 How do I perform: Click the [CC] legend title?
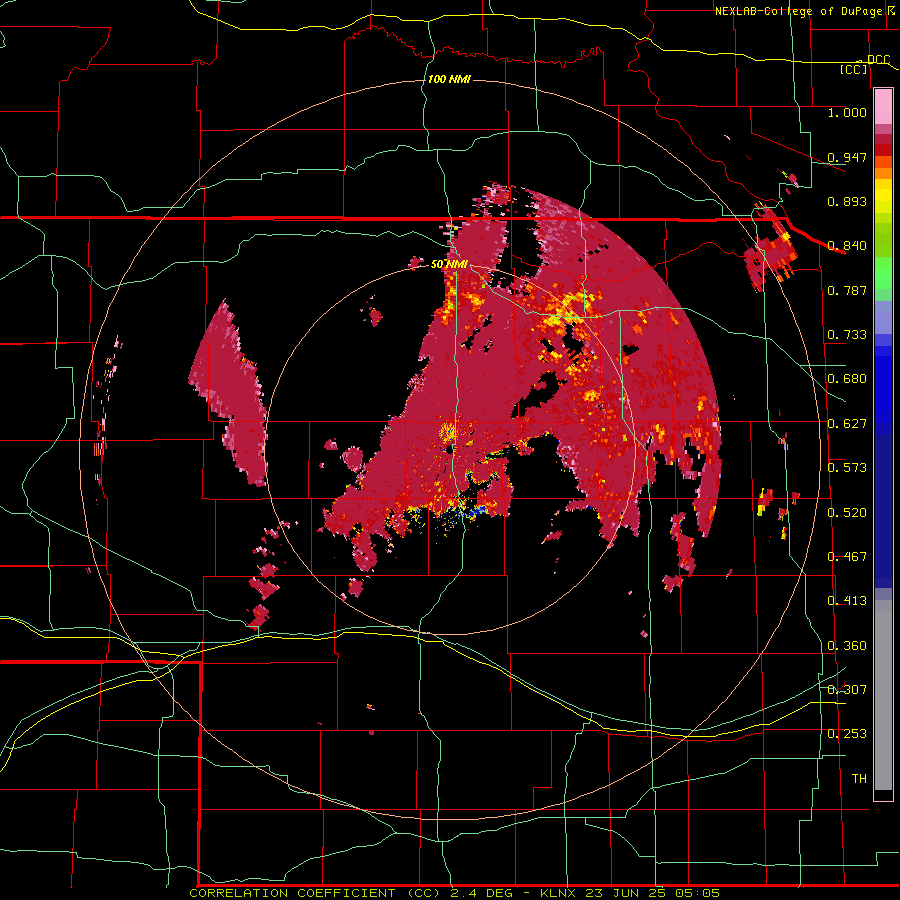(854, 69)
